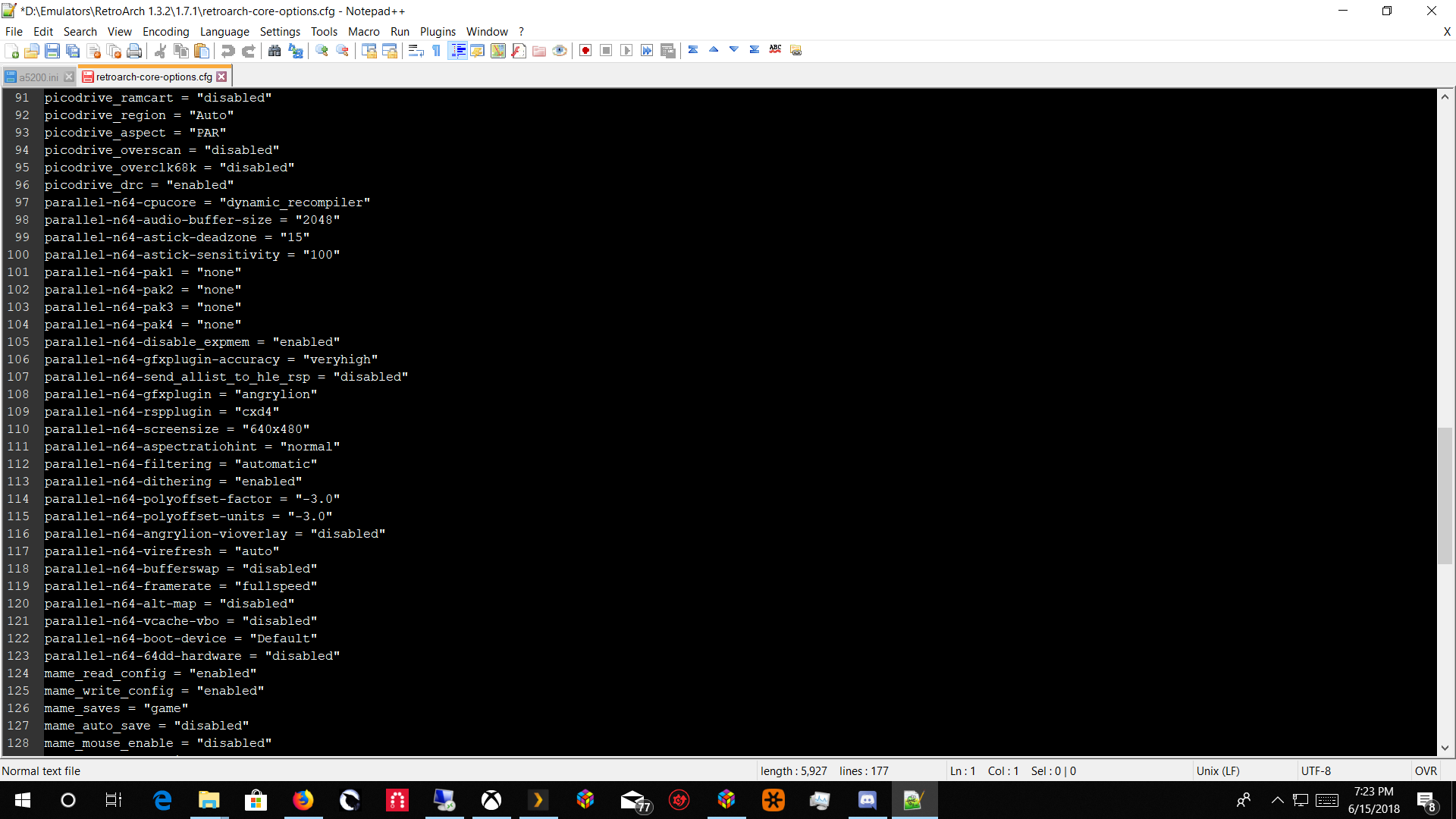Open the Language menu

coord(224,32)
